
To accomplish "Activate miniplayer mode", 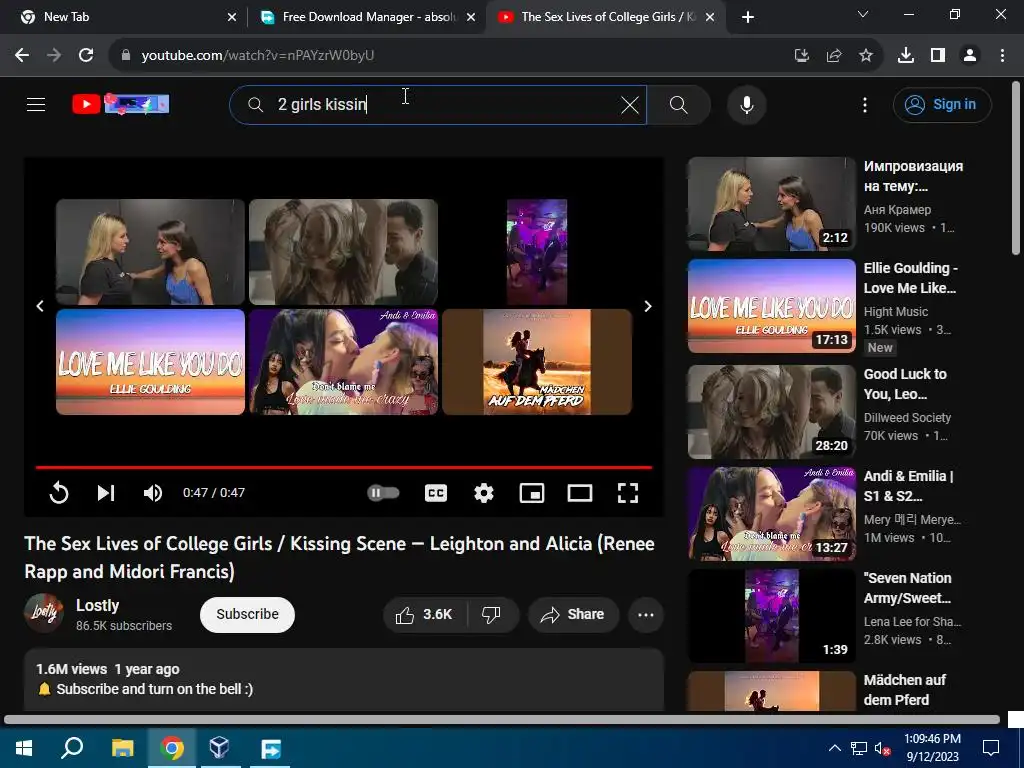I will pyautogui.click(x=532, y=492).
